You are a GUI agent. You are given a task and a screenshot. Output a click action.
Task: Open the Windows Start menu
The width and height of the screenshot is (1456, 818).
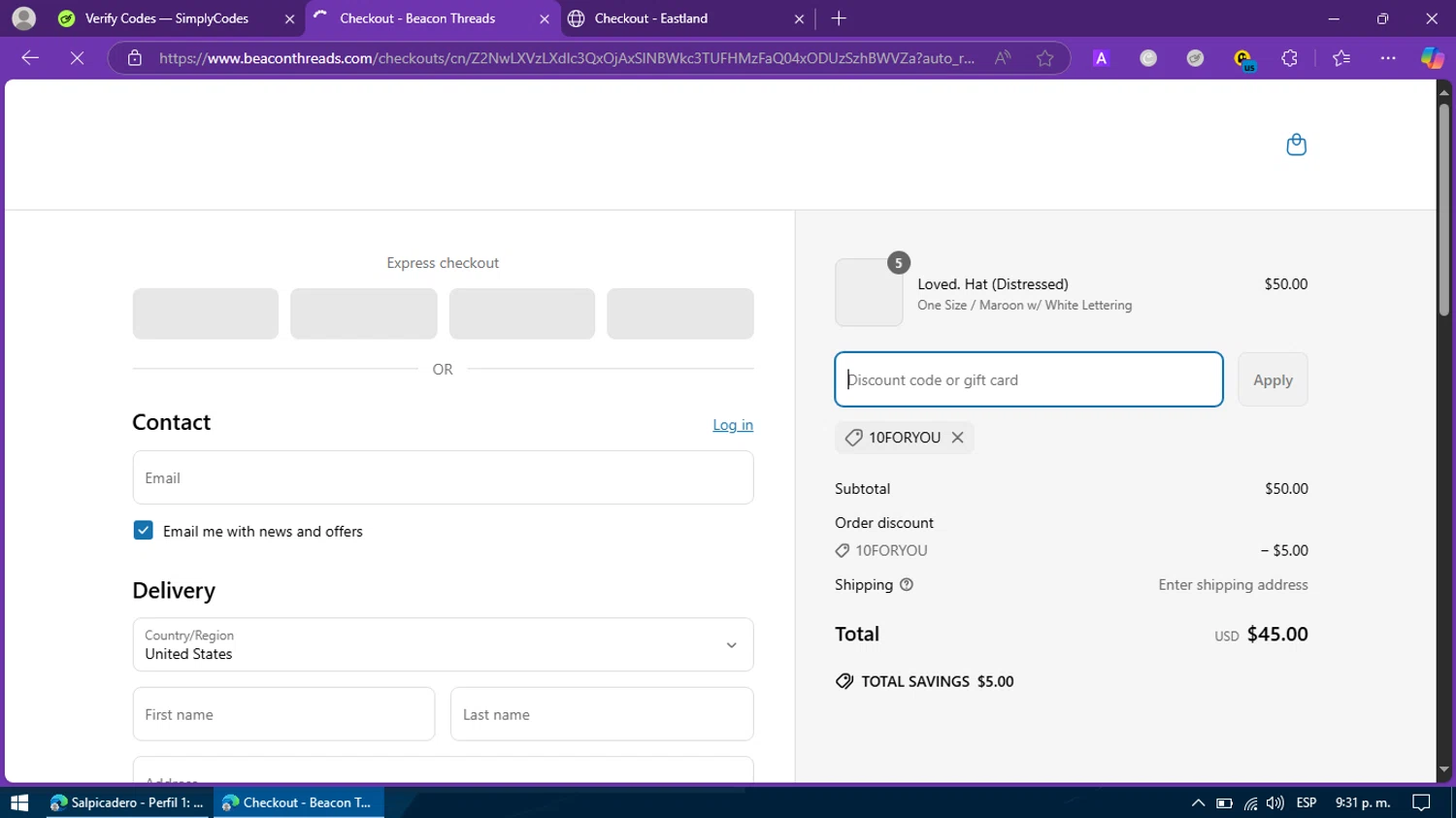point(19,802)
